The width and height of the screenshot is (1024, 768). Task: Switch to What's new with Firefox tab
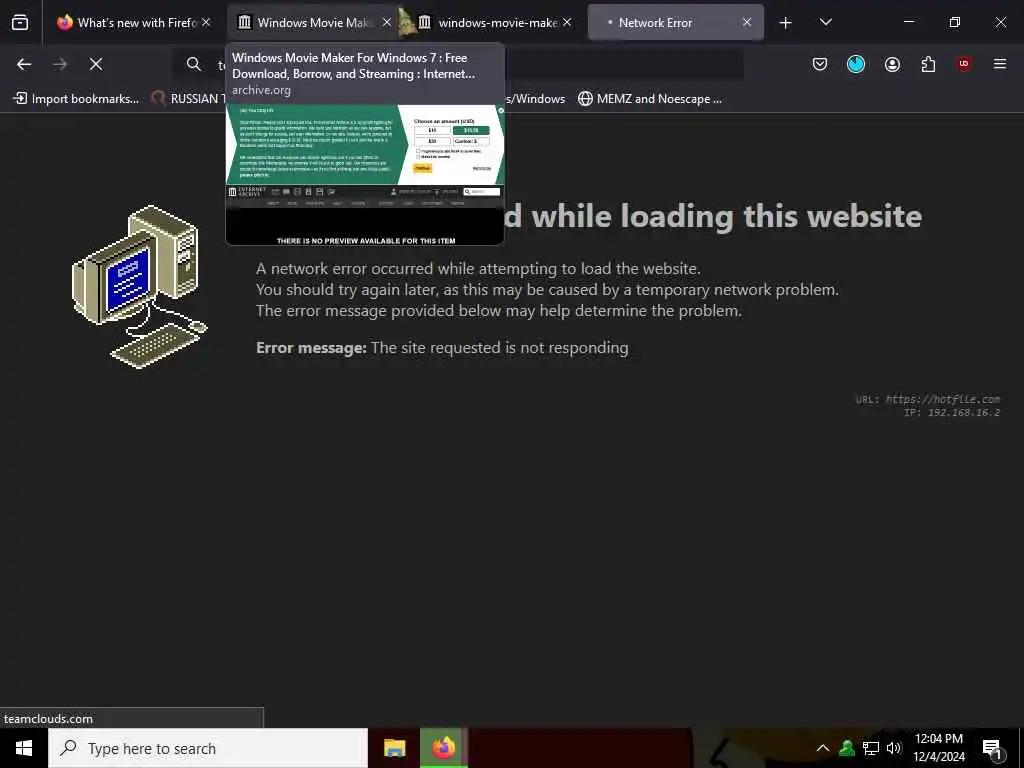point(133,22)
